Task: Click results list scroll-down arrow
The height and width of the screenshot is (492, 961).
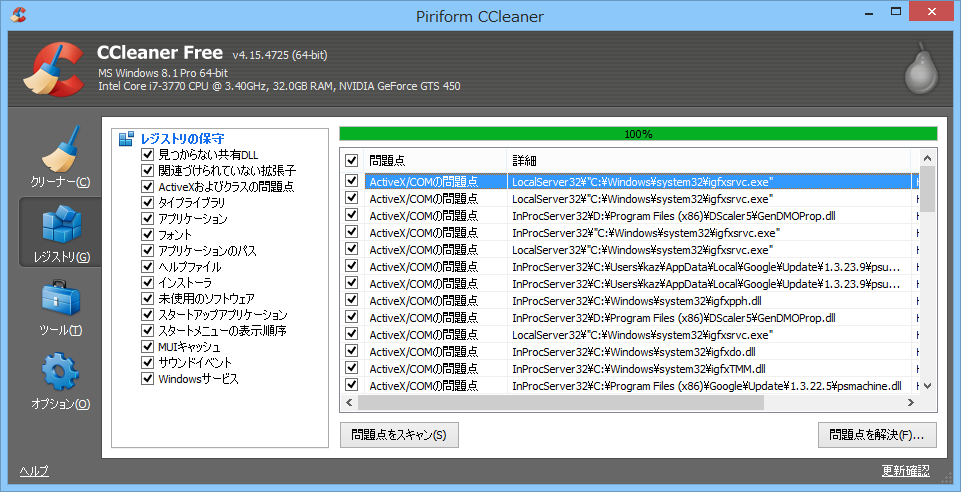Action: coord(927,386)
